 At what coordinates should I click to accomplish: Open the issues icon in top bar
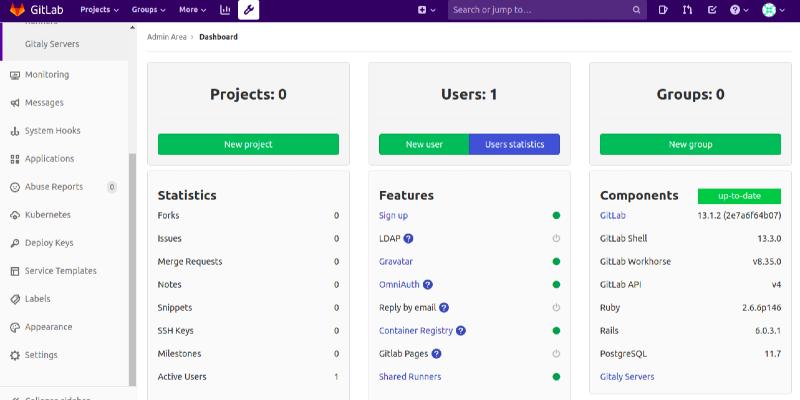click(x=663, y=10)
